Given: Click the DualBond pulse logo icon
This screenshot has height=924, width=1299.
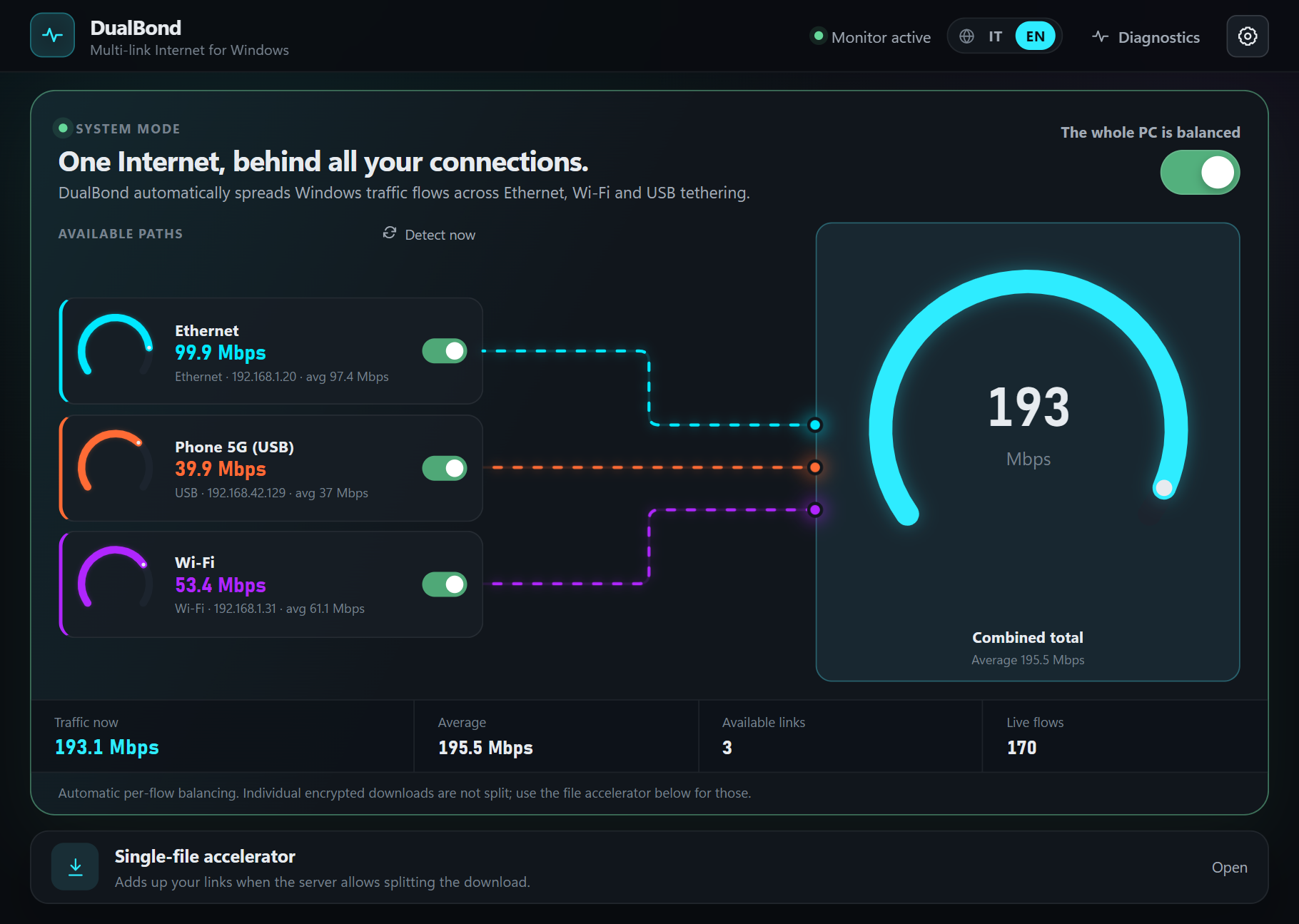Looking at the screenshot, I should click(53, 35).
